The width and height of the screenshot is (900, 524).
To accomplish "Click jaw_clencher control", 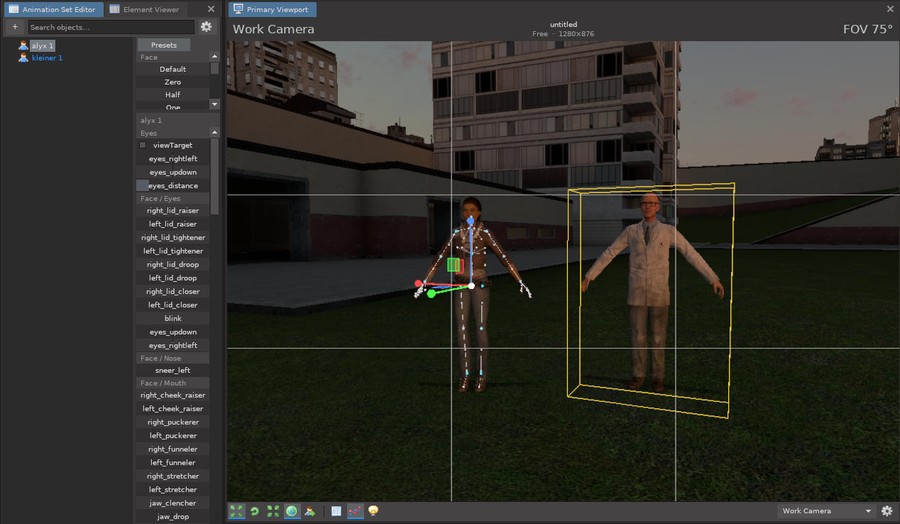I will pos(173,503).
